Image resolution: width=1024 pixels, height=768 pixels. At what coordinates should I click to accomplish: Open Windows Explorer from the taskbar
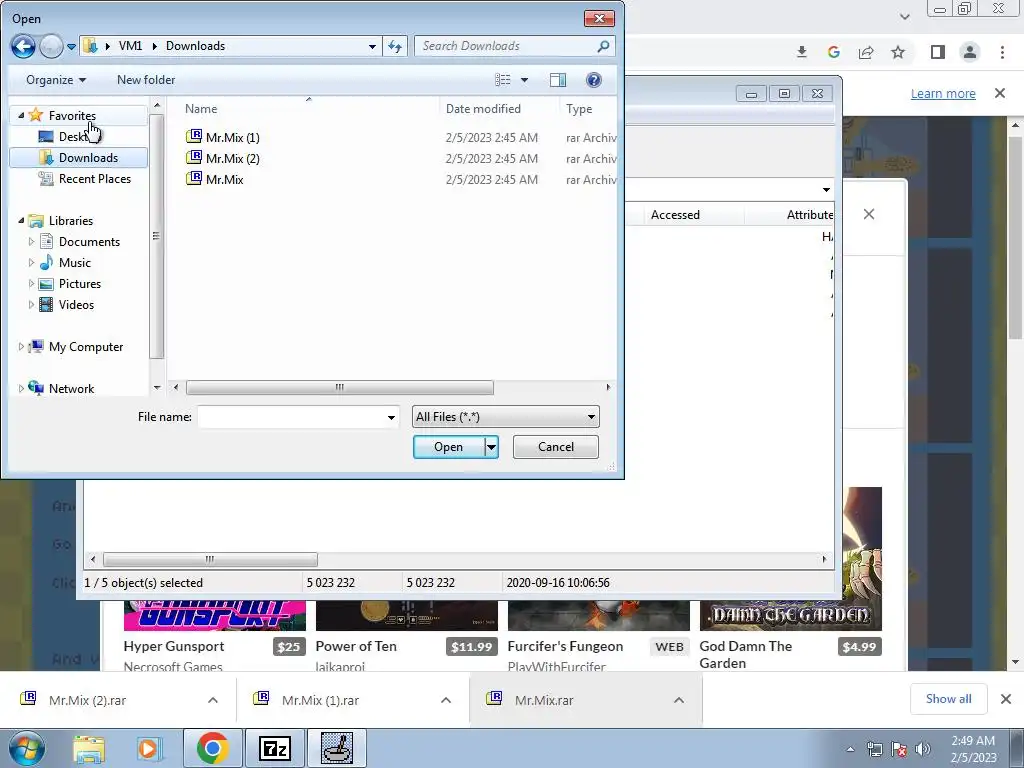click(89, 748)
